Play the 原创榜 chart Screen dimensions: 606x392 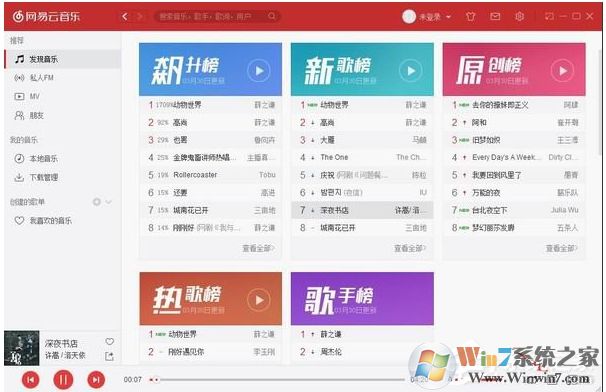562,71
